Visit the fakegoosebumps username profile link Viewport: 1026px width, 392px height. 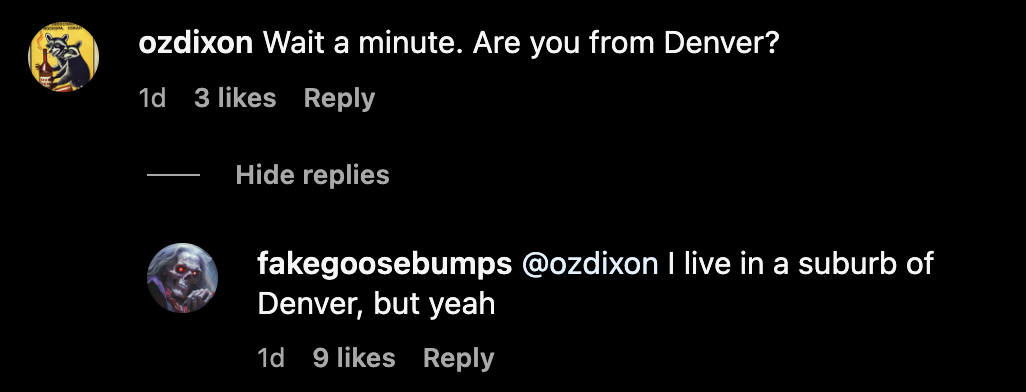(x=385, y=264)
